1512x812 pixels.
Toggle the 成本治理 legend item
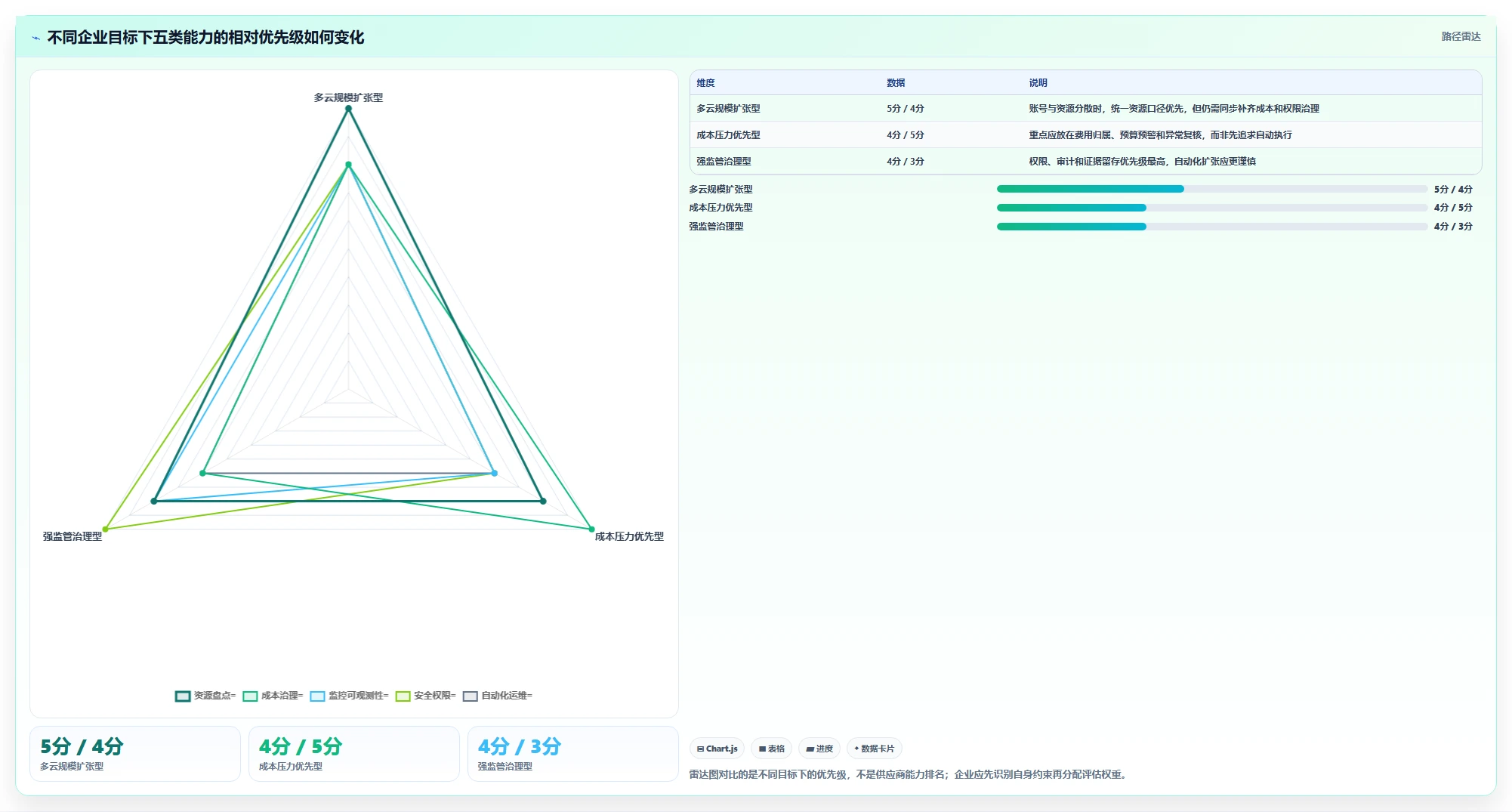click(273, 696)
